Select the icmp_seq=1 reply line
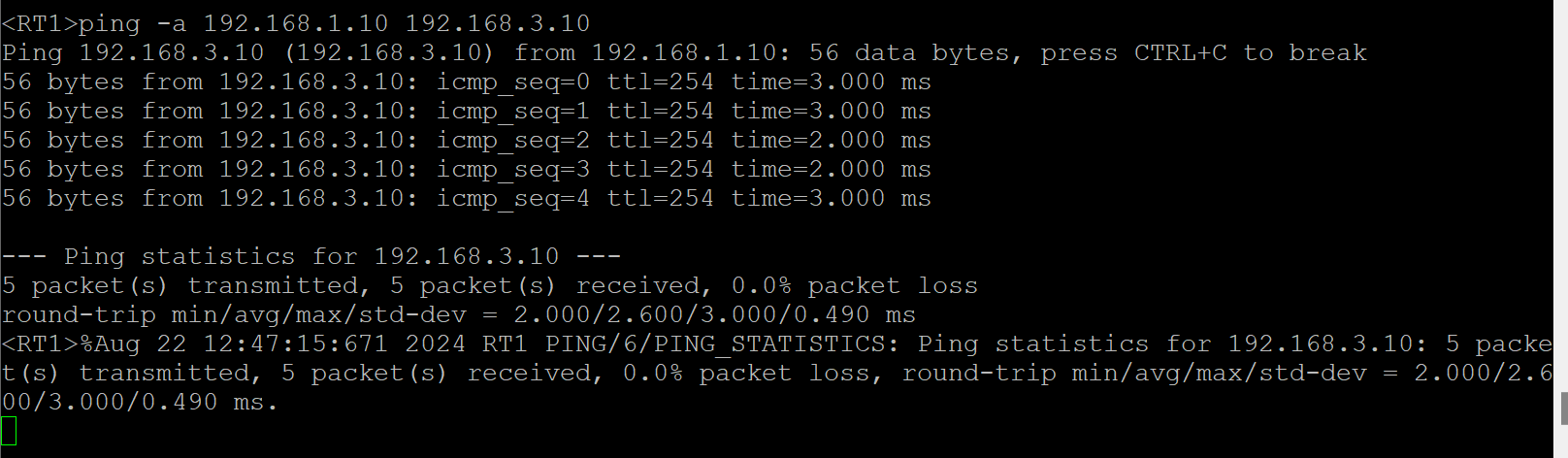The width and height of the screenshot is (1568, 458). [466, 111]
